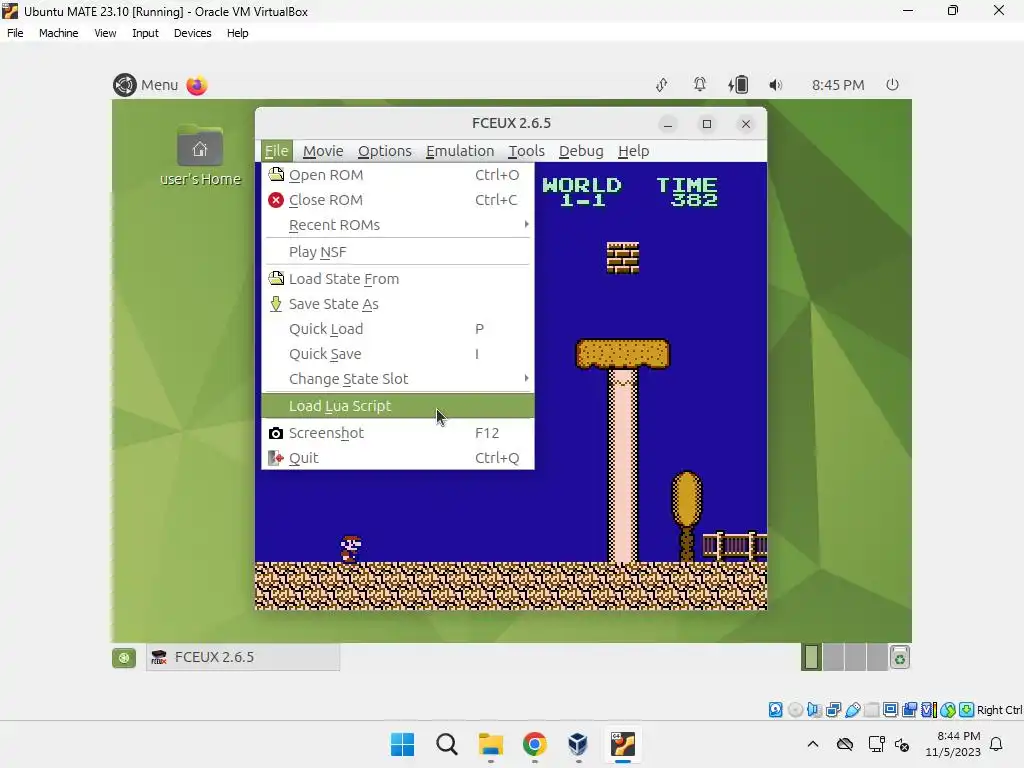Click VirtualBox optical disk status icon
The image size is (1024, 768).
(795, 709)
